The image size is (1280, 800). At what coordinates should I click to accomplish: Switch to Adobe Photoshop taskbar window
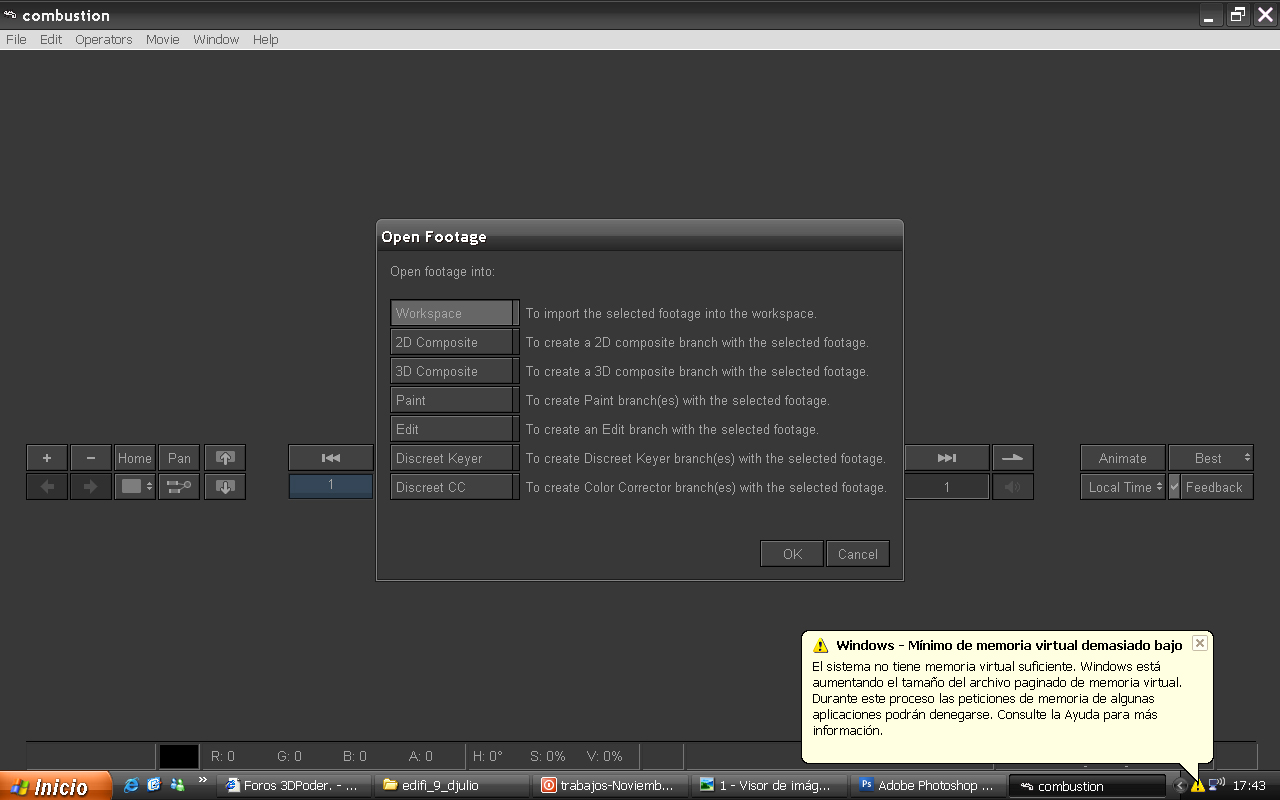pos(926,786)
